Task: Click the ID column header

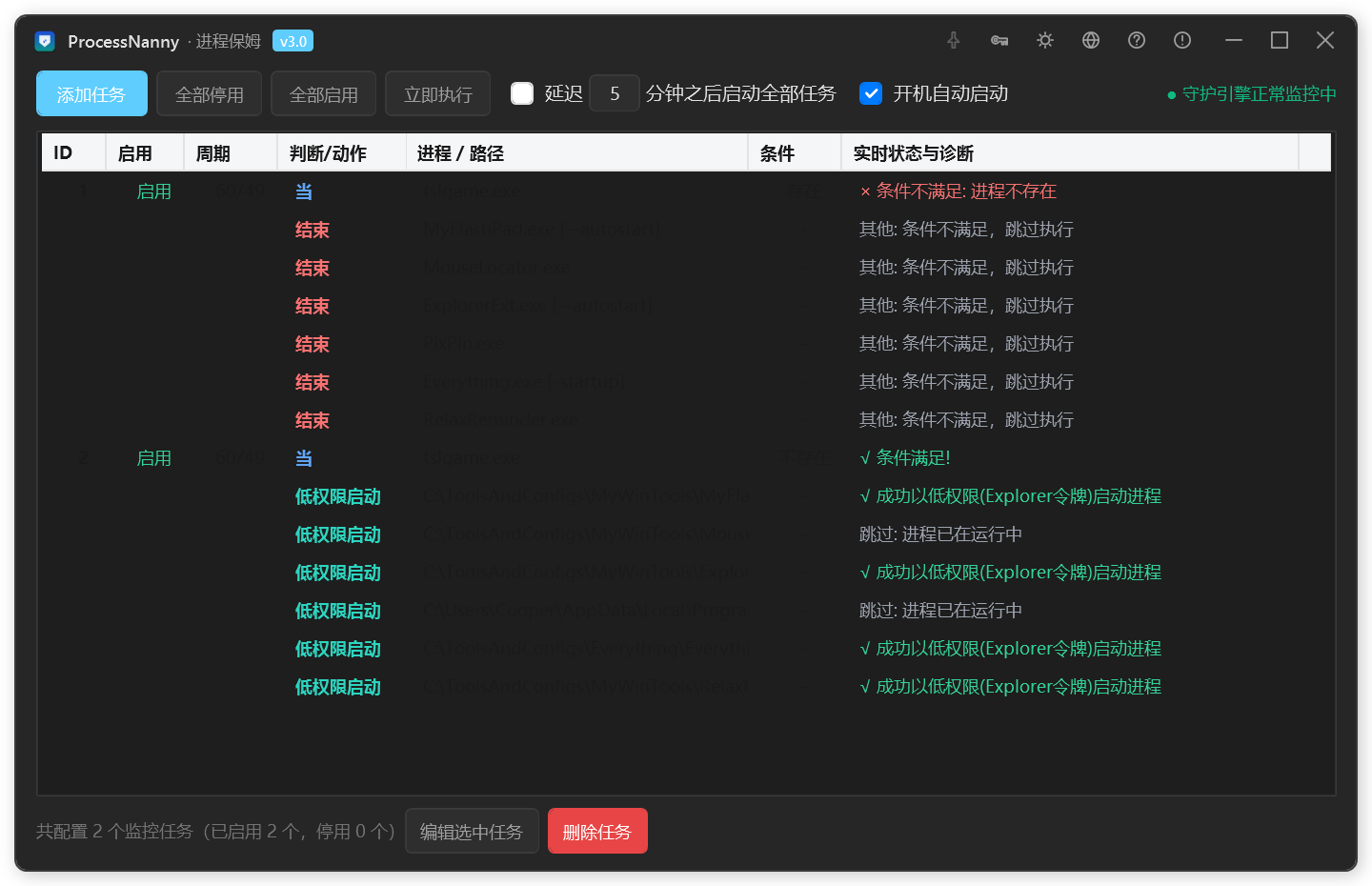Action: 73,152
